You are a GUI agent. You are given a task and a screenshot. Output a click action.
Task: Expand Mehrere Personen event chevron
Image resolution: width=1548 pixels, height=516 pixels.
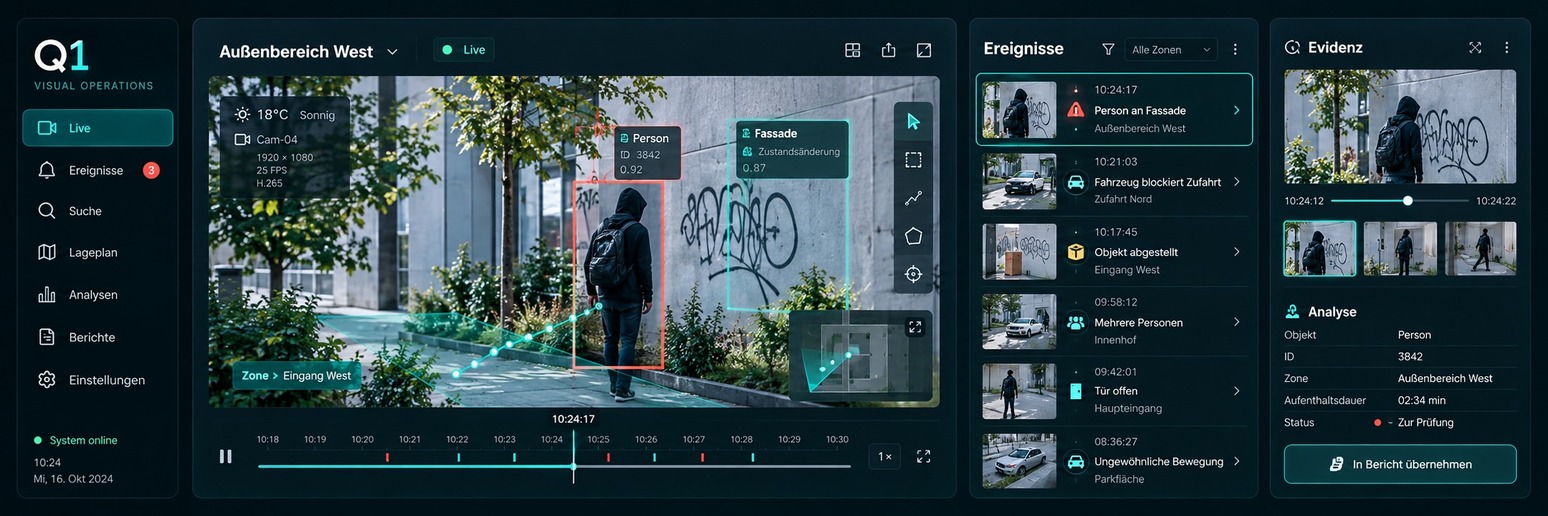1237,322
